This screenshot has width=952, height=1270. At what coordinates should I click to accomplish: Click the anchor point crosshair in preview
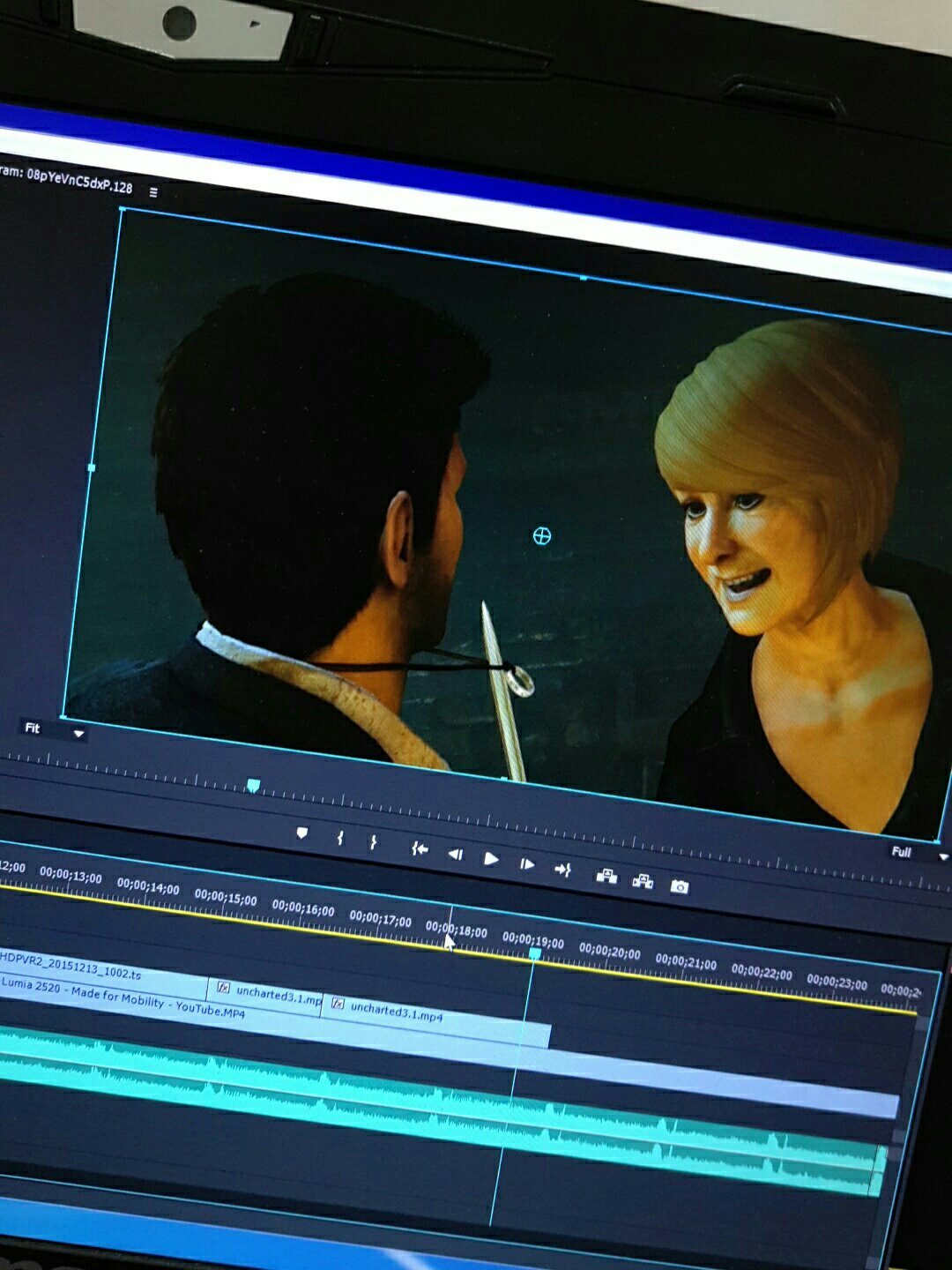click(542, 536)
